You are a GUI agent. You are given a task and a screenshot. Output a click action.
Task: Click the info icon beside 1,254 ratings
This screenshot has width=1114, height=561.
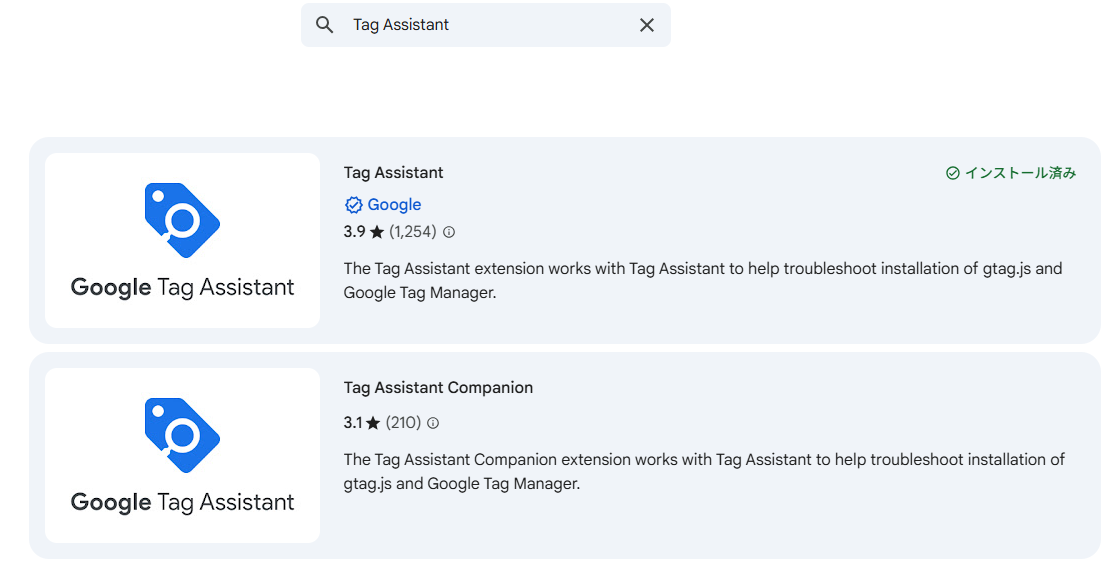449,232
